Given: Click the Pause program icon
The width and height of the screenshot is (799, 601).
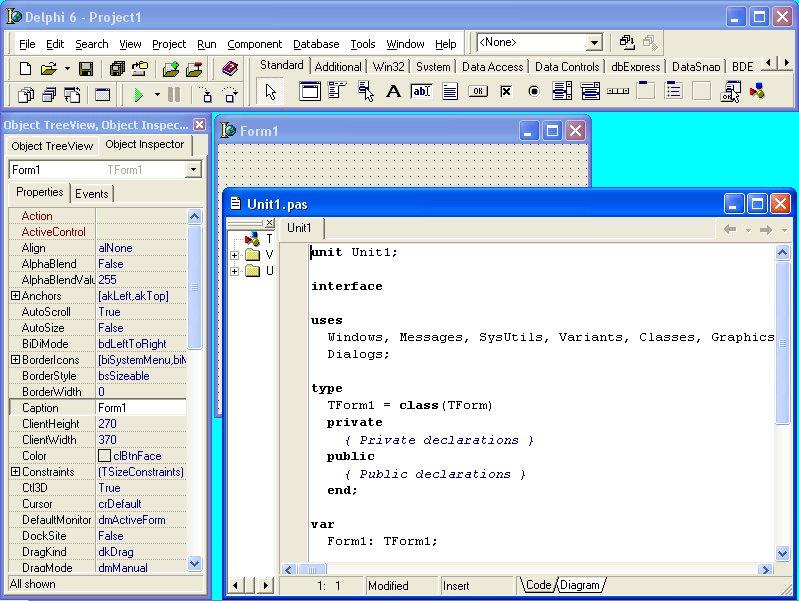Looking at the screenshot, I should coord(174,95).
